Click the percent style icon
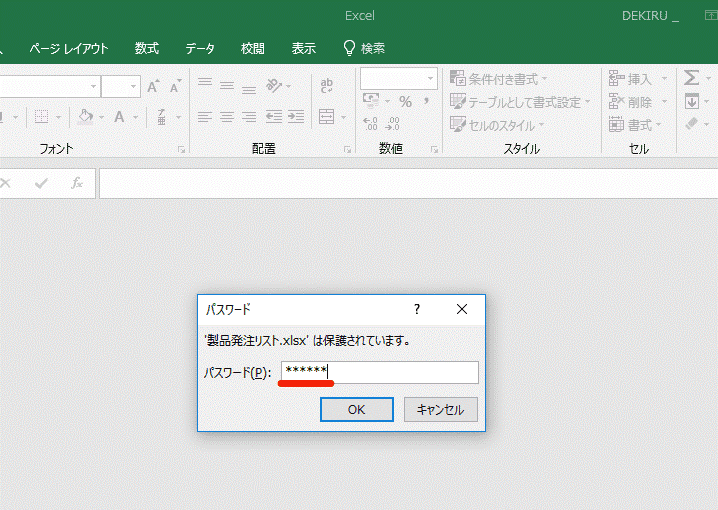Viewport: 718px width, 510px height. pyautogui.click(x=405, y=101)
